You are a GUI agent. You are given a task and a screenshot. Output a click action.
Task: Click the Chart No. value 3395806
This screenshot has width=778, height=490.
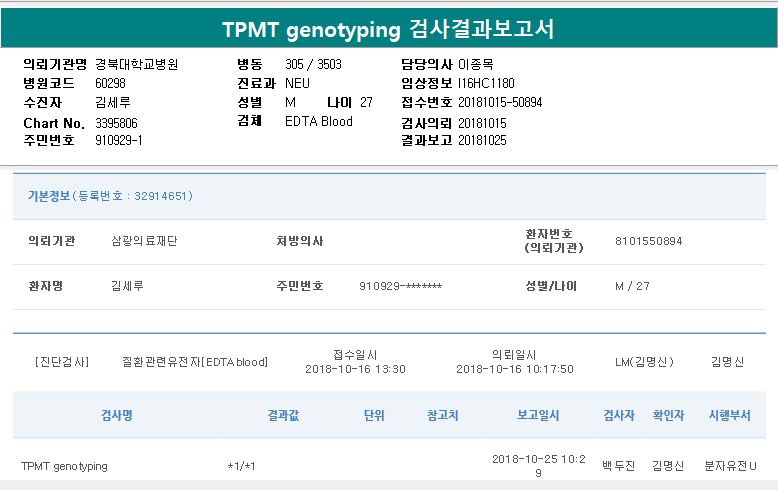pyautogui.click(x=116, y=123)
